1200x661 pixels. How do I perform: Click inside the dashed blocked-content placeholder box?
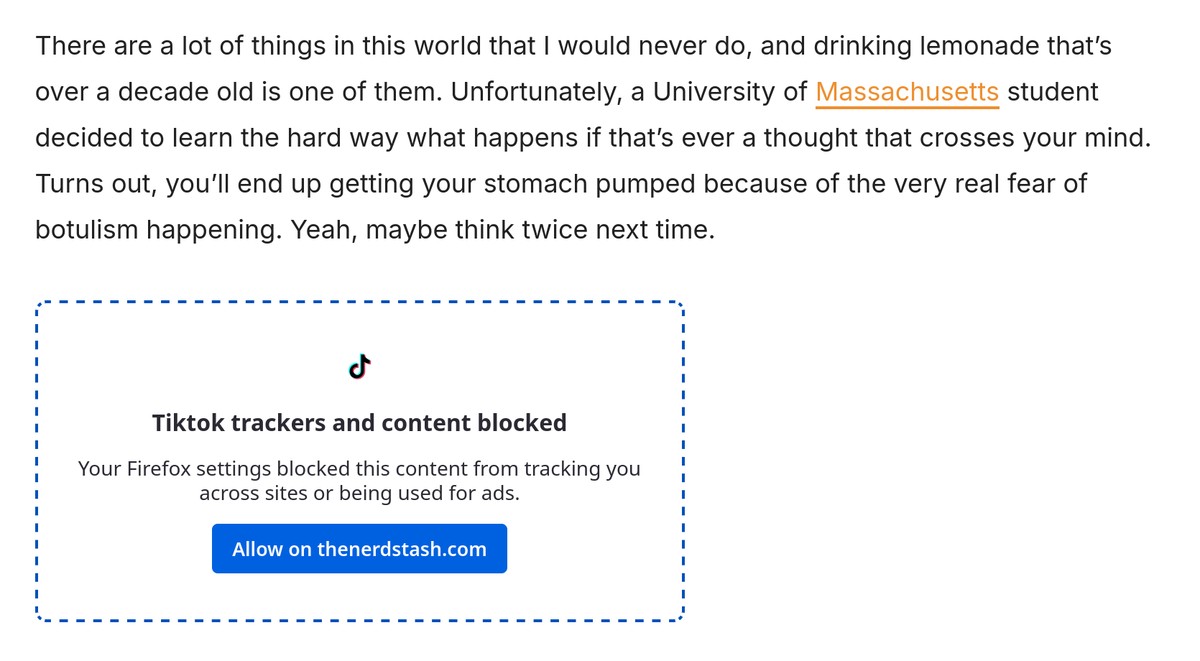tap(359, 460)
